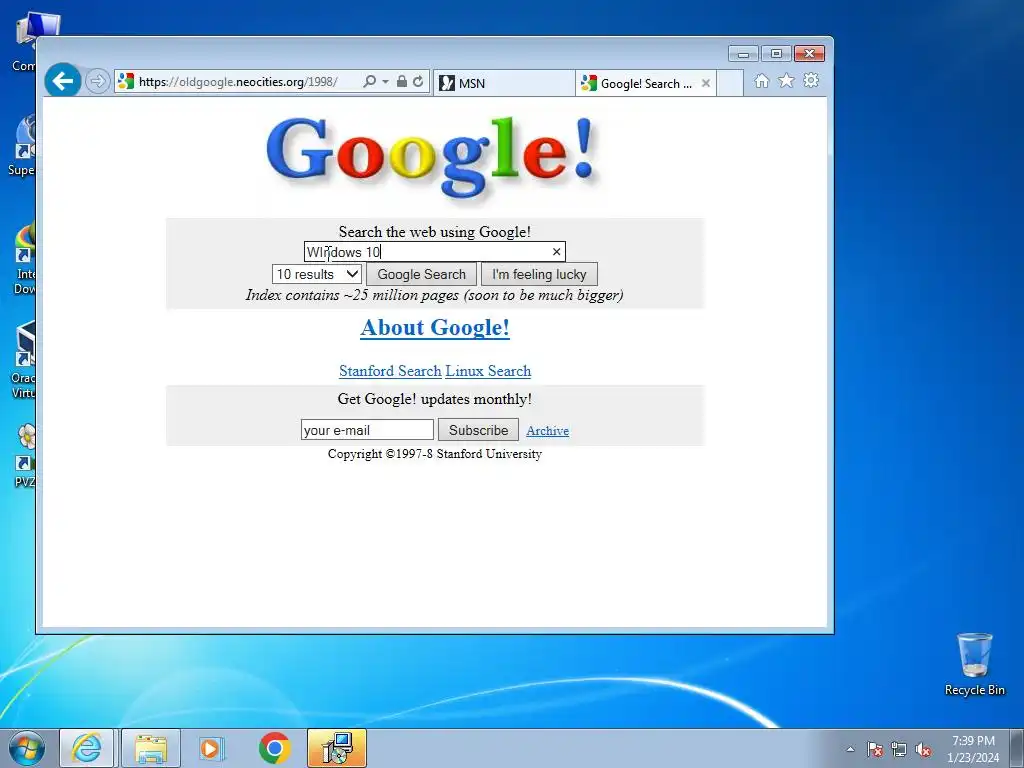Click the Subscribe button
This screenshot has width=1024, height=768.
pyautogui.click(x=478, y=430)
